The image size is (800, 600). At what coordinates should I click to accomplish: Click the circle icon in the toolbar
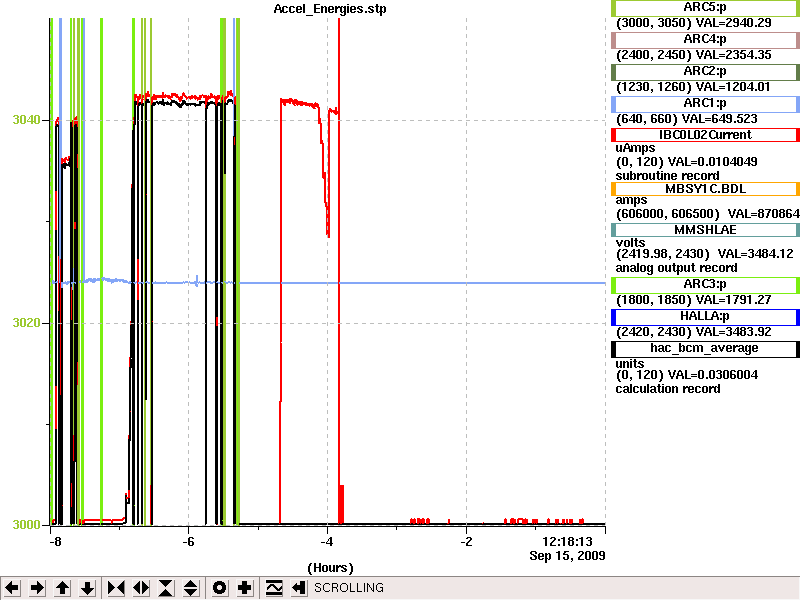[219, 588]
